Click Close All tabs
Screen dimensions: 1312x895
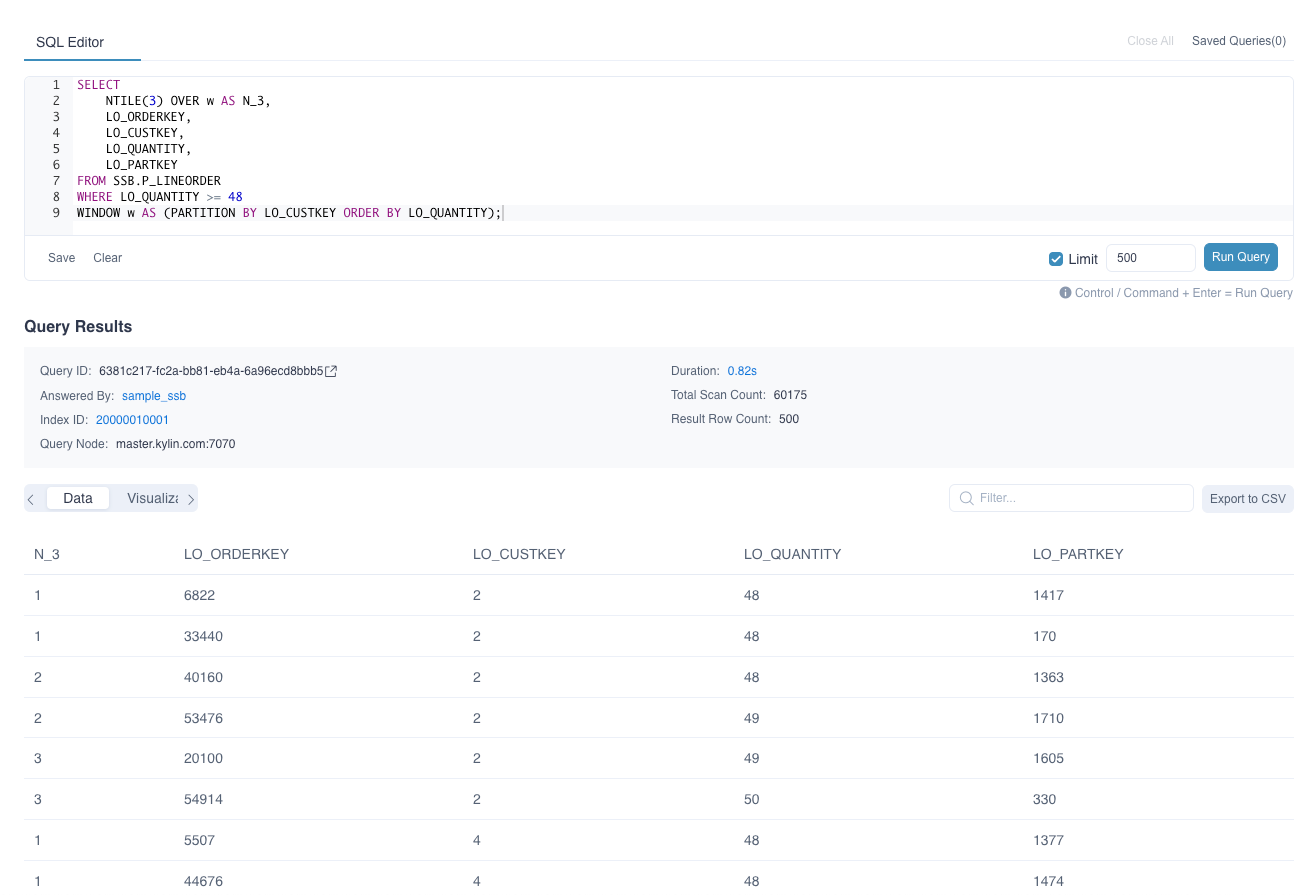[x=1150, y=41]
